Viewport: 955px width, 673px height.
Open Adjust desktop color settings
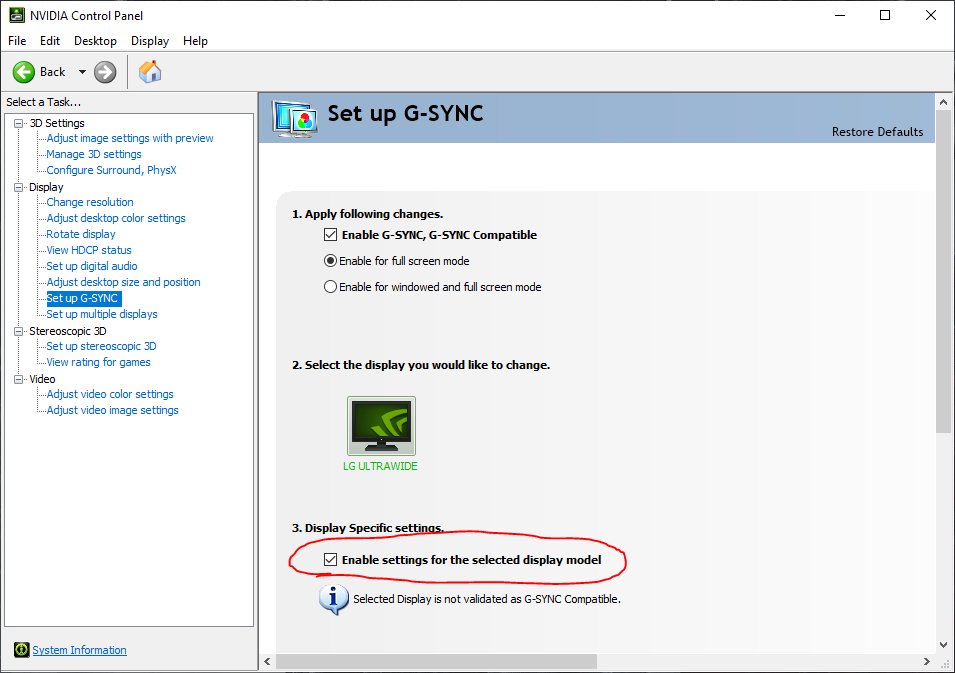(x=116, y=218)
